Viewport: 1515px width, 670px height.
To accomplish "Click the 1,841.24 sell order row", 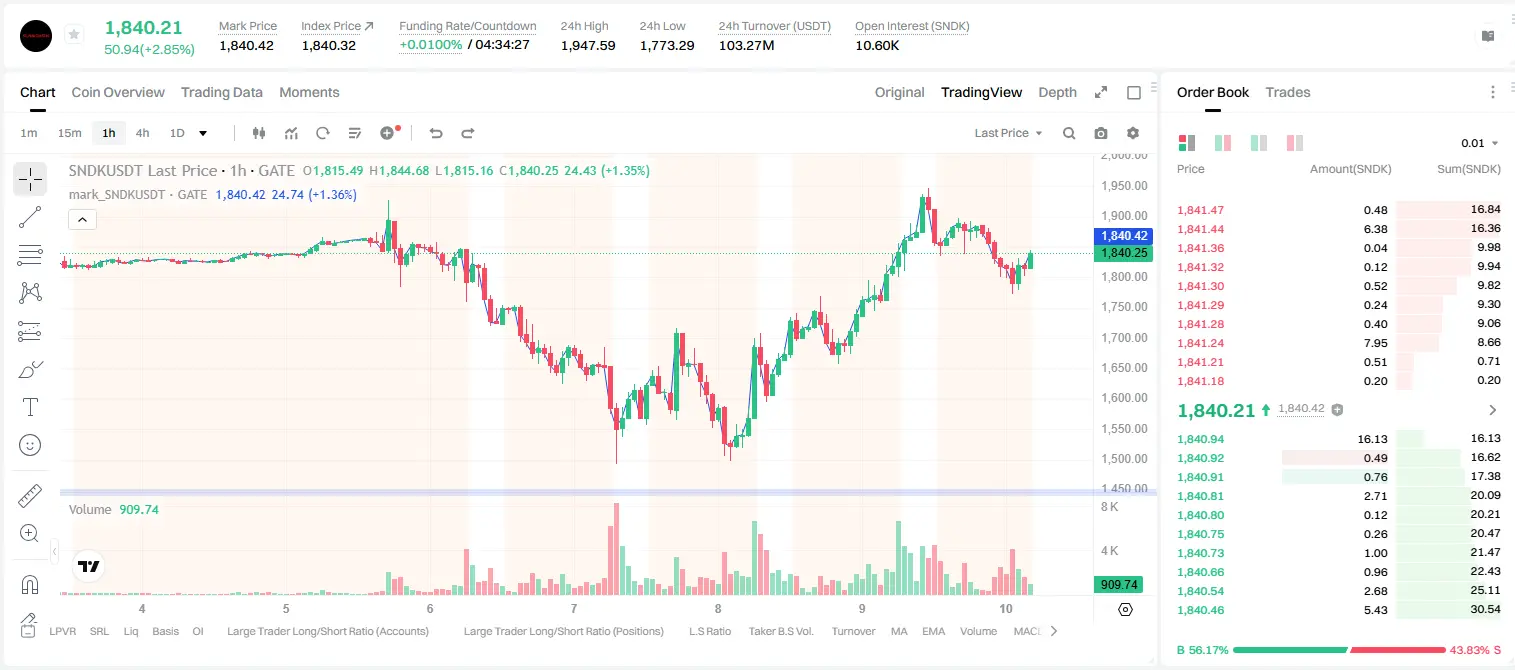I will [1338, 343].
